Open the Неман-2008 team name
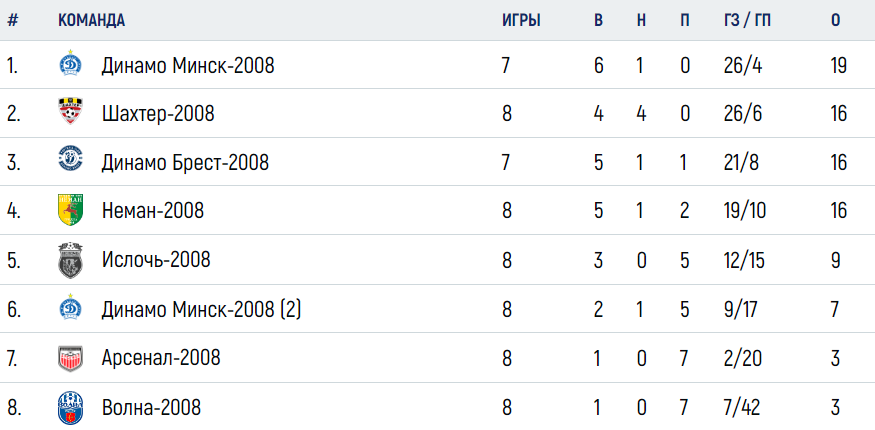Viewport: 875px width, 430px height. coord(153,211)
